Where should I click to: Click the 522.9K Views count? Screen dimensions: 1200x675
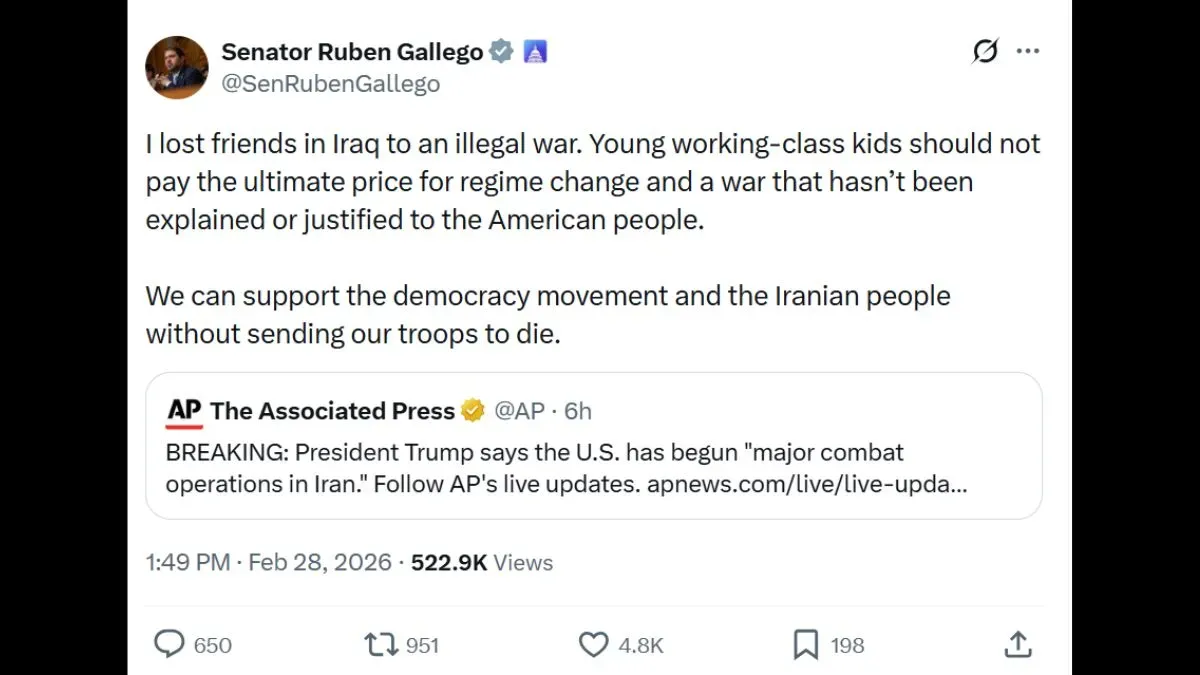pos(482,562)
